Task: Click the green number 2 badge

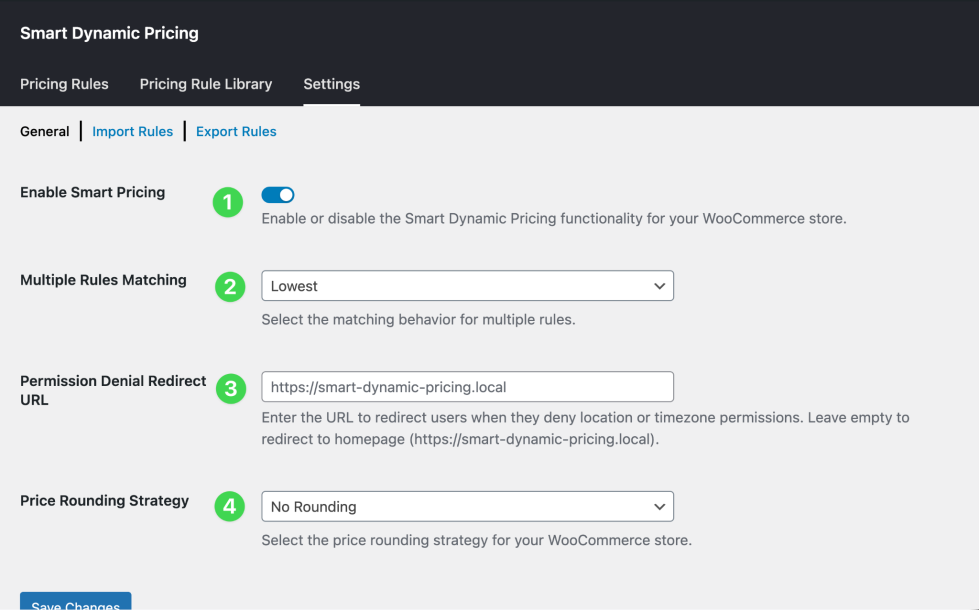Action: (x=230, y=287)
